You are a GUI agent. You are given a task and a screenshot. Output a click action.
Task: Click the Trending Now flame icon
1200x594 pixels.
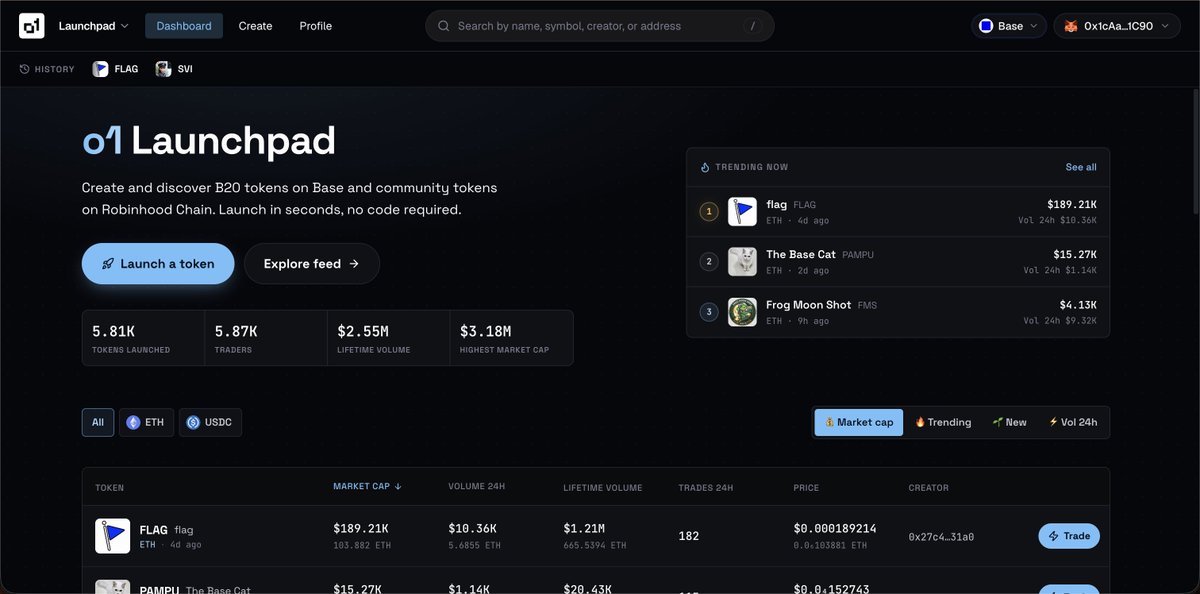[x=705, y=167]
